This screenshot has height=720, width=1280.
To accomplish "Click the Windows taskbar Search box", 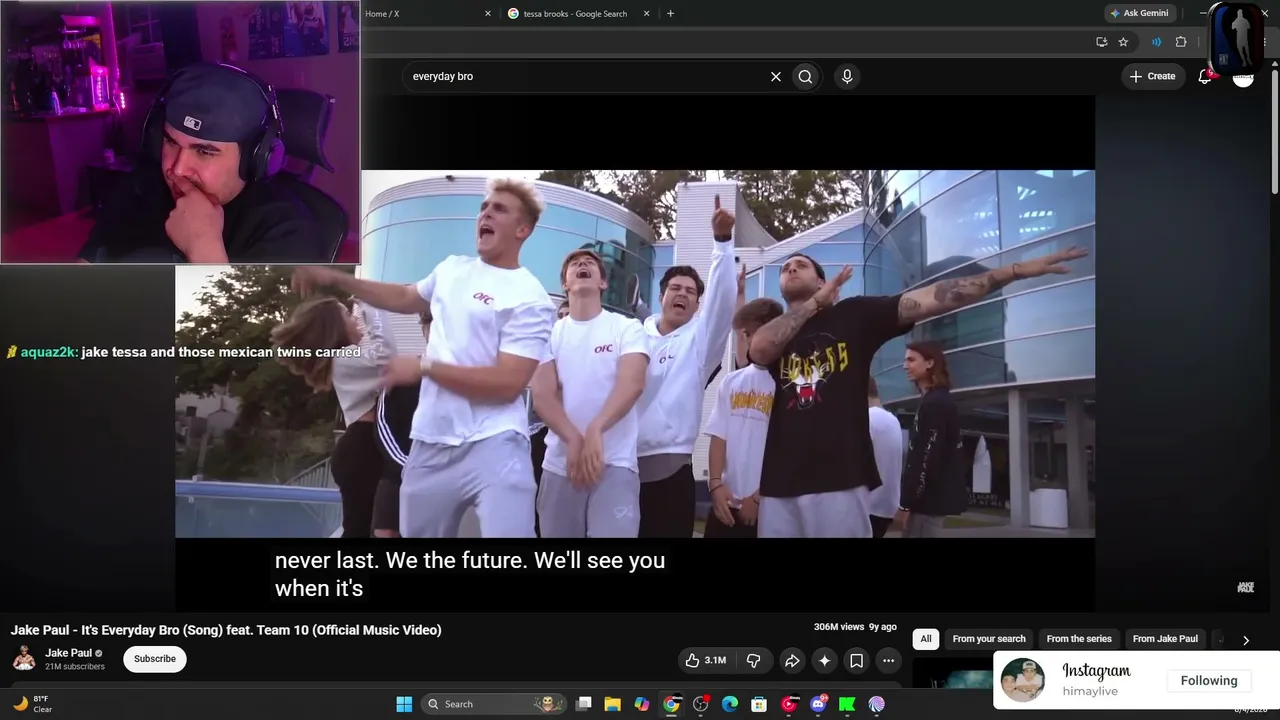I will 493,704.
